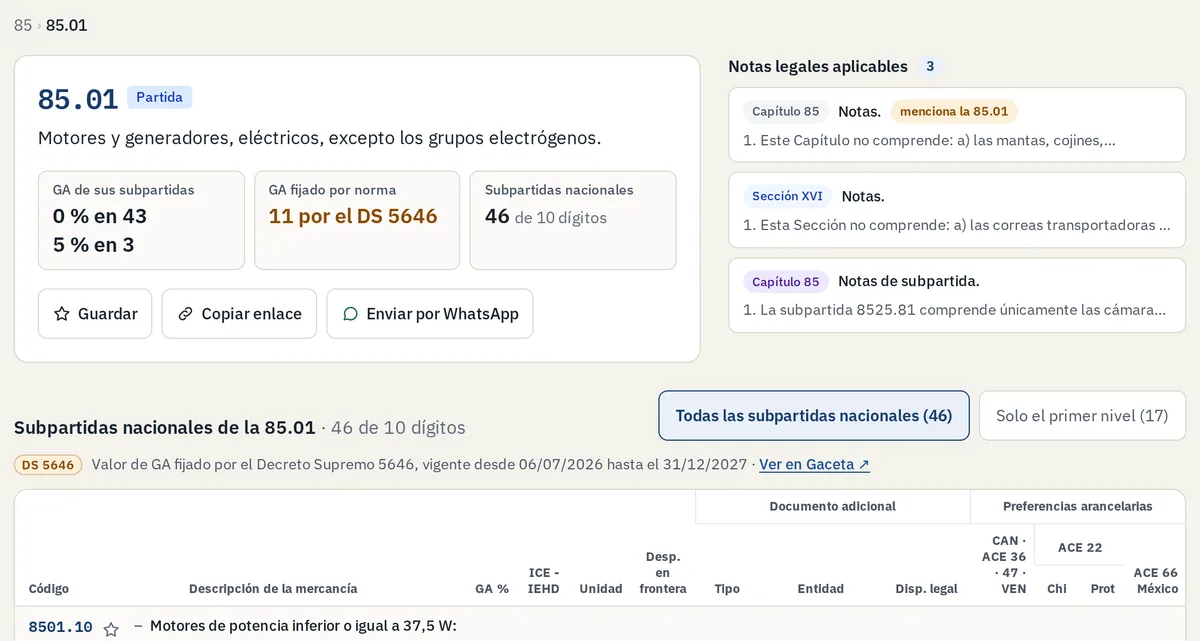This screenshot has height=641, width=1200.
Task: Click the star icon on Guardar button
Action: (62, 314)
